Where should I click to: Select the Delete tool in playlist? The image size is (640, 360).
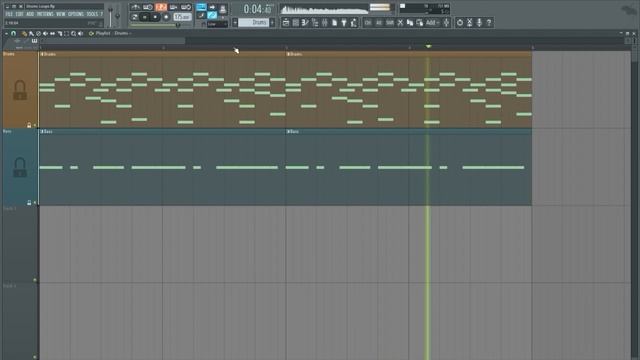click(38, 33)
